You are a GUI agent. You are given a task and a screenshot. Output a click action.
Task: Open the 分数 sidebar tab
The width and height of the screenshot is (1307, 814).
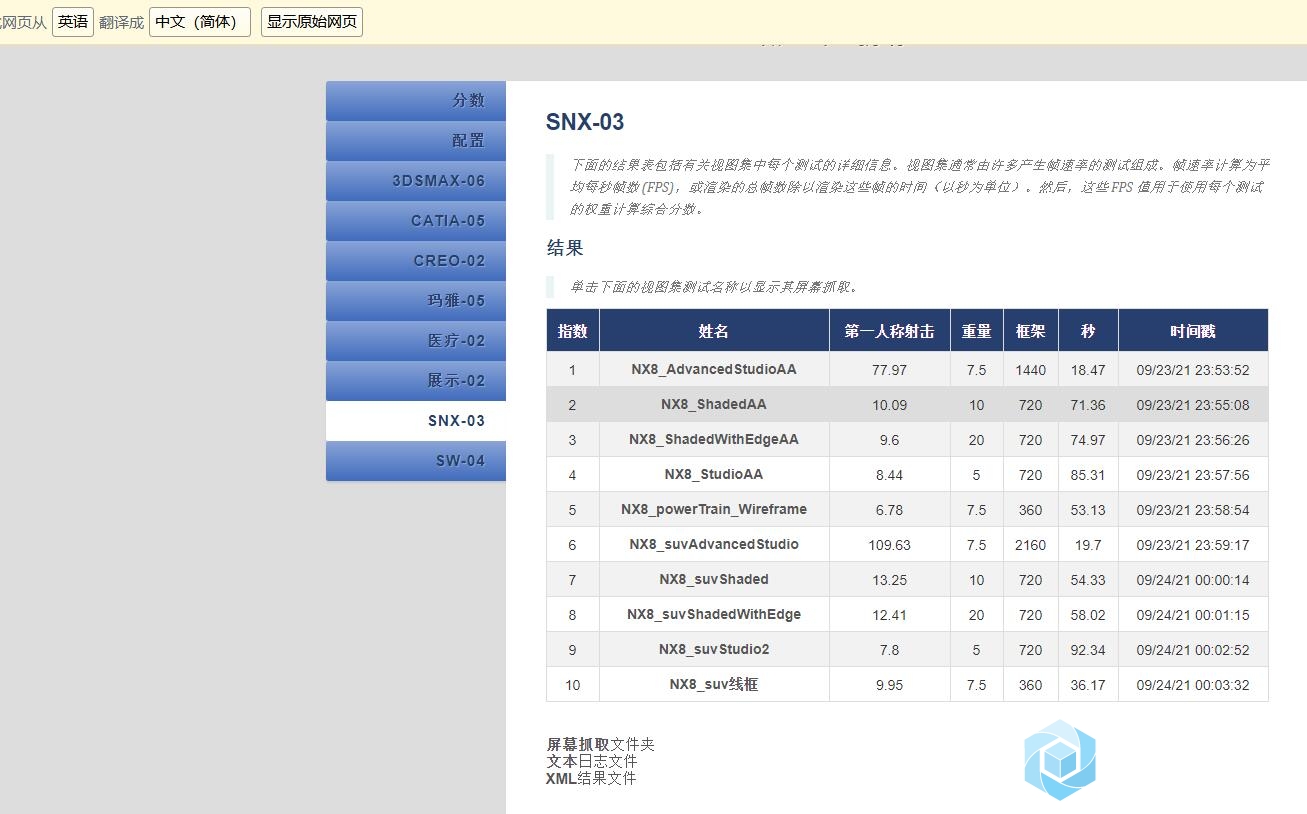(416, 101)
